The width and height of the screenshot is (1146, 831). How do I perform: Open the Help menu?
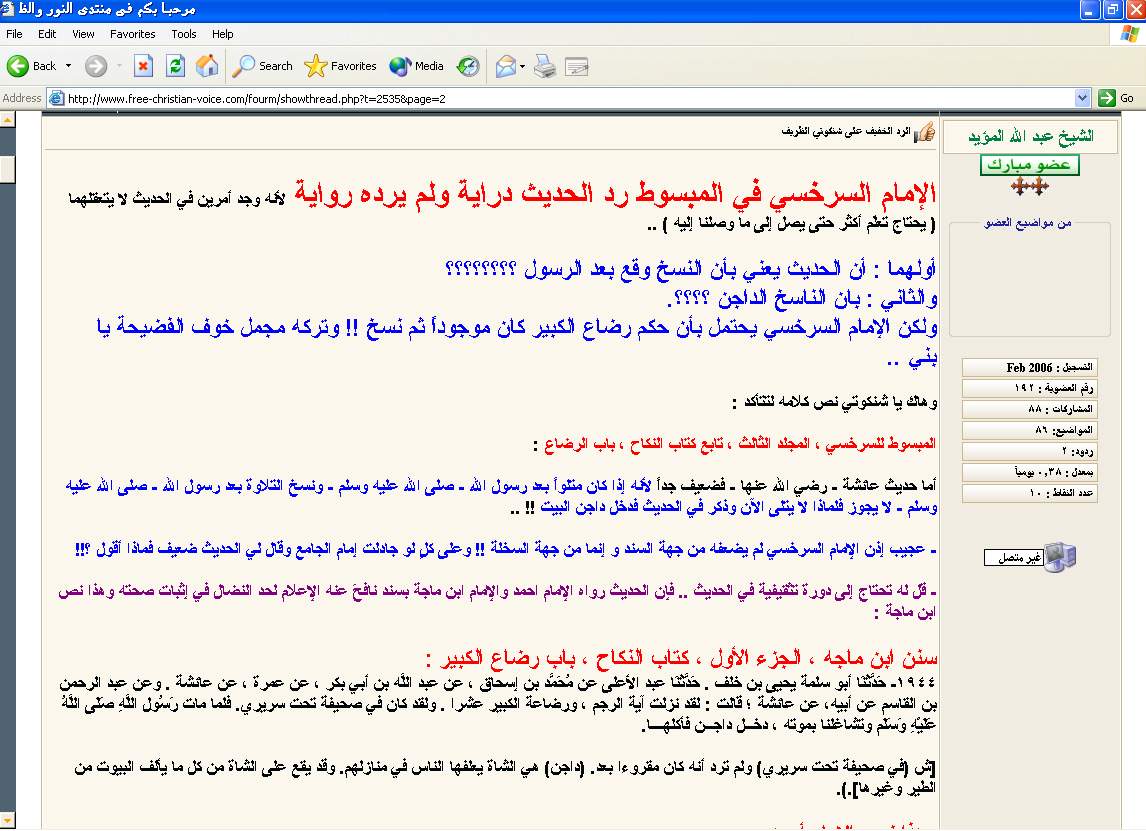[x=222, y=34]
